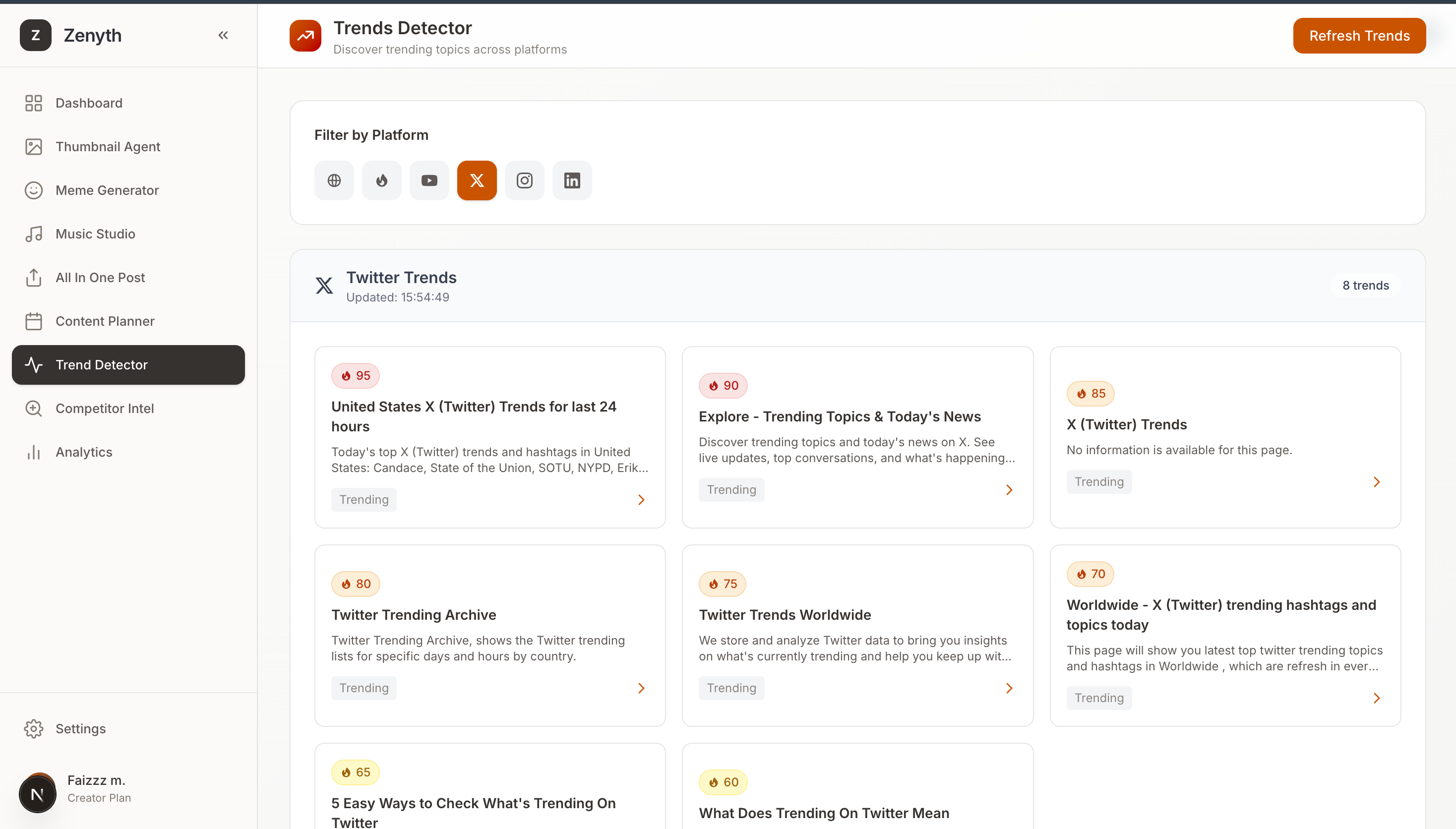Click the Zenyth Z logo
Image resolution: width=1456 pixels, height=829 pixels.
coord(35,35)
